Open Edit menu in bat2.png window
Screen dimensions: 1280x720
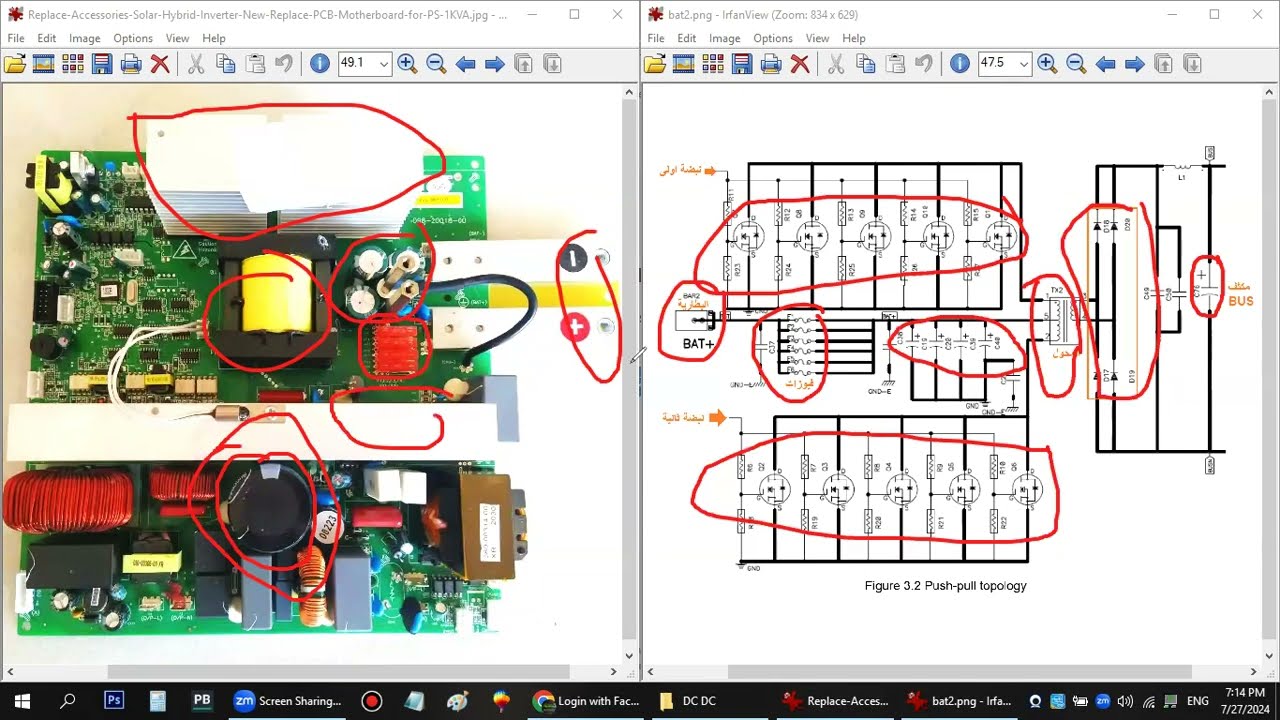pyautogui.click(x=687, y=38)
